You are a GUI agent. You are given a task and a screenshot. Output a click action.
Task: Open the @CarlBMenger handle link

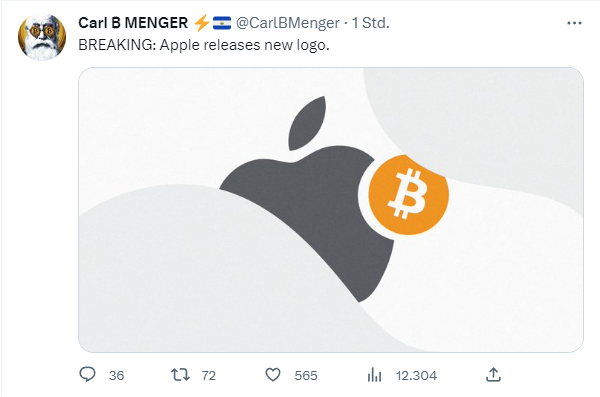pyautogui.click(x=288, y=23)
